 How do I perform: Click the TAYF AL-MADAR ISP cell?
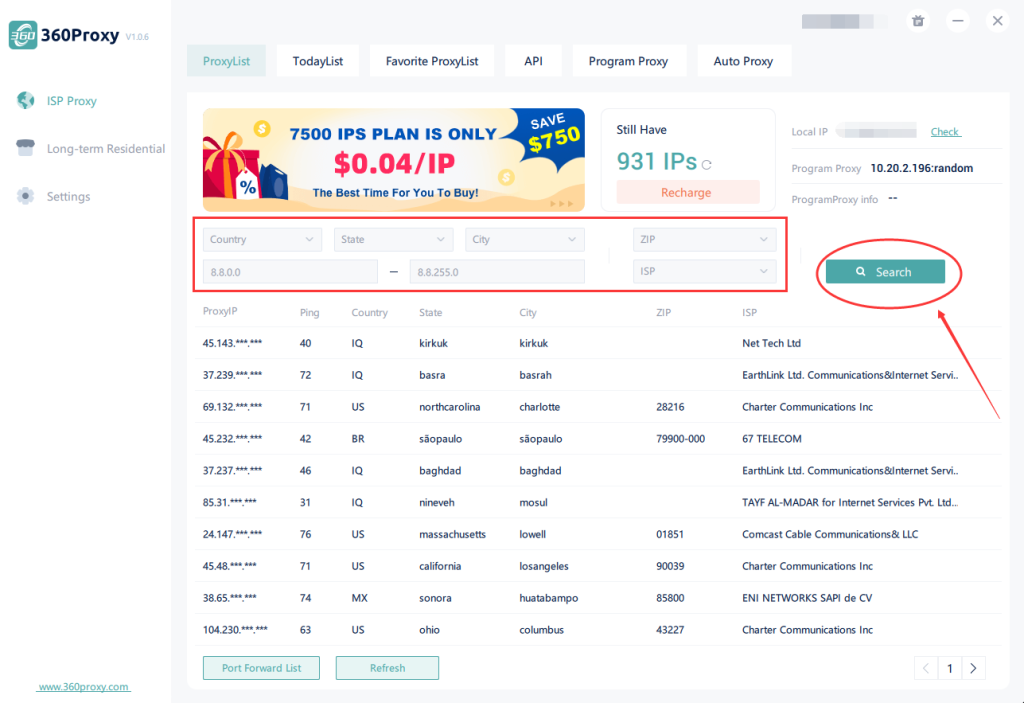850,502
